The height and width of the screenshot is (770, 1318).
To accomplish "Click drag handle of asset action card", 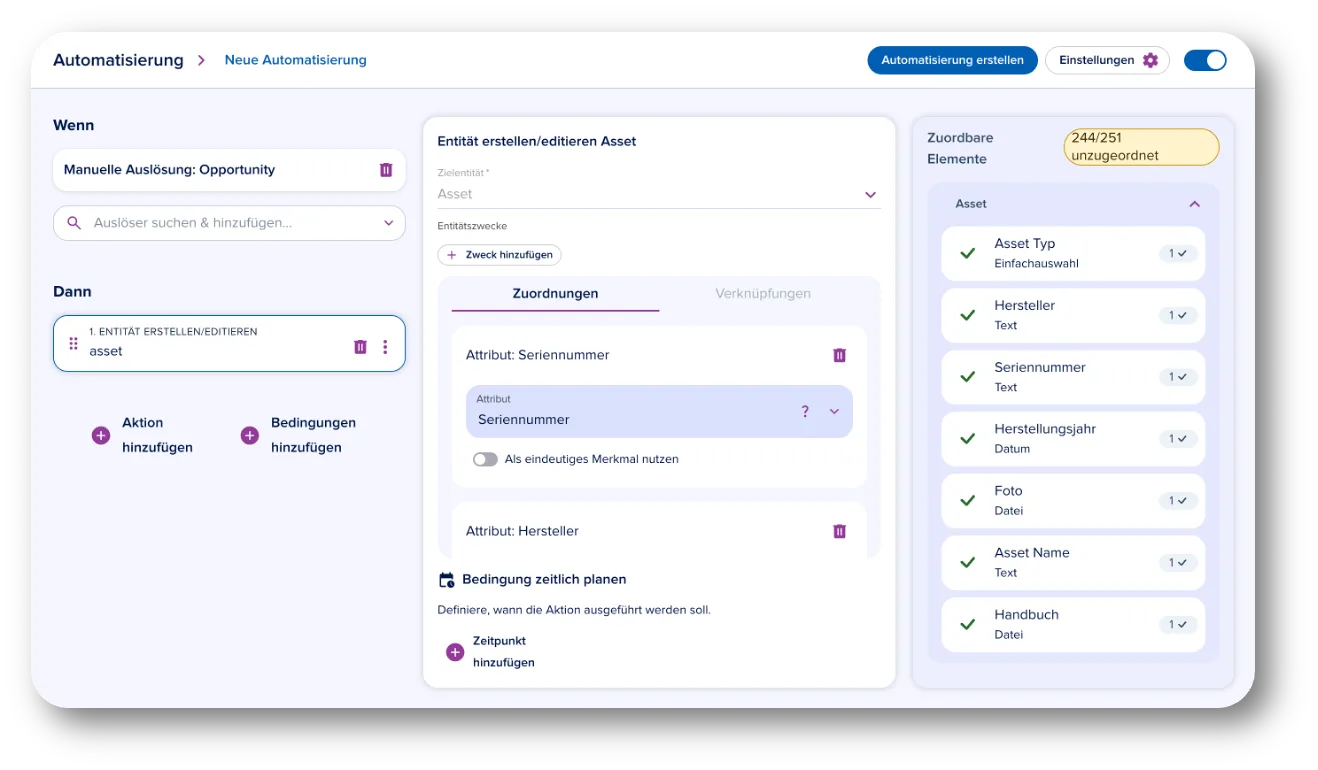I will [x=73, y=344].
